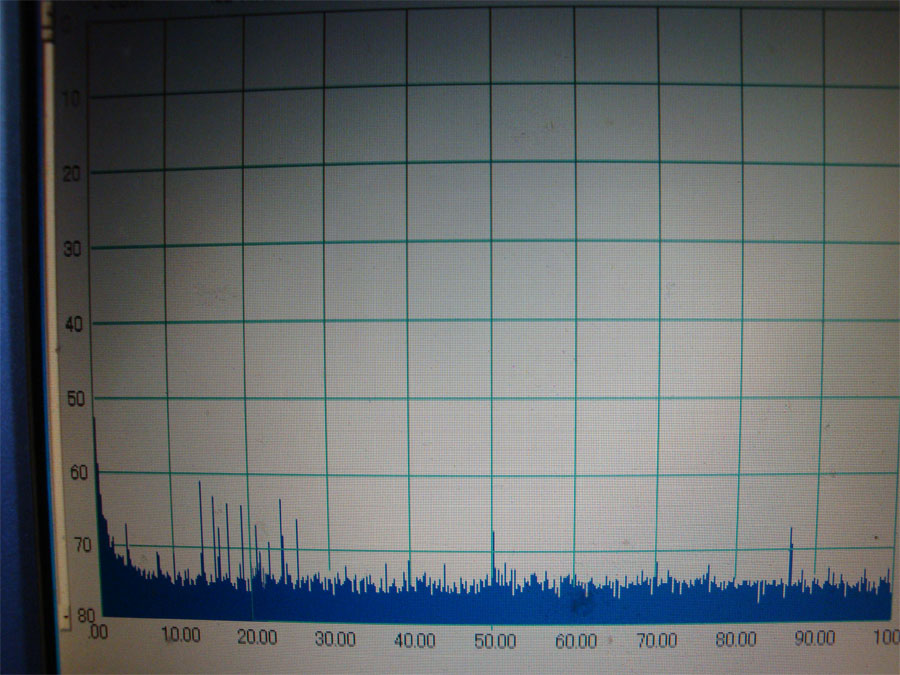Click the 70.00 horizontal axis label

tap(656, 639)
